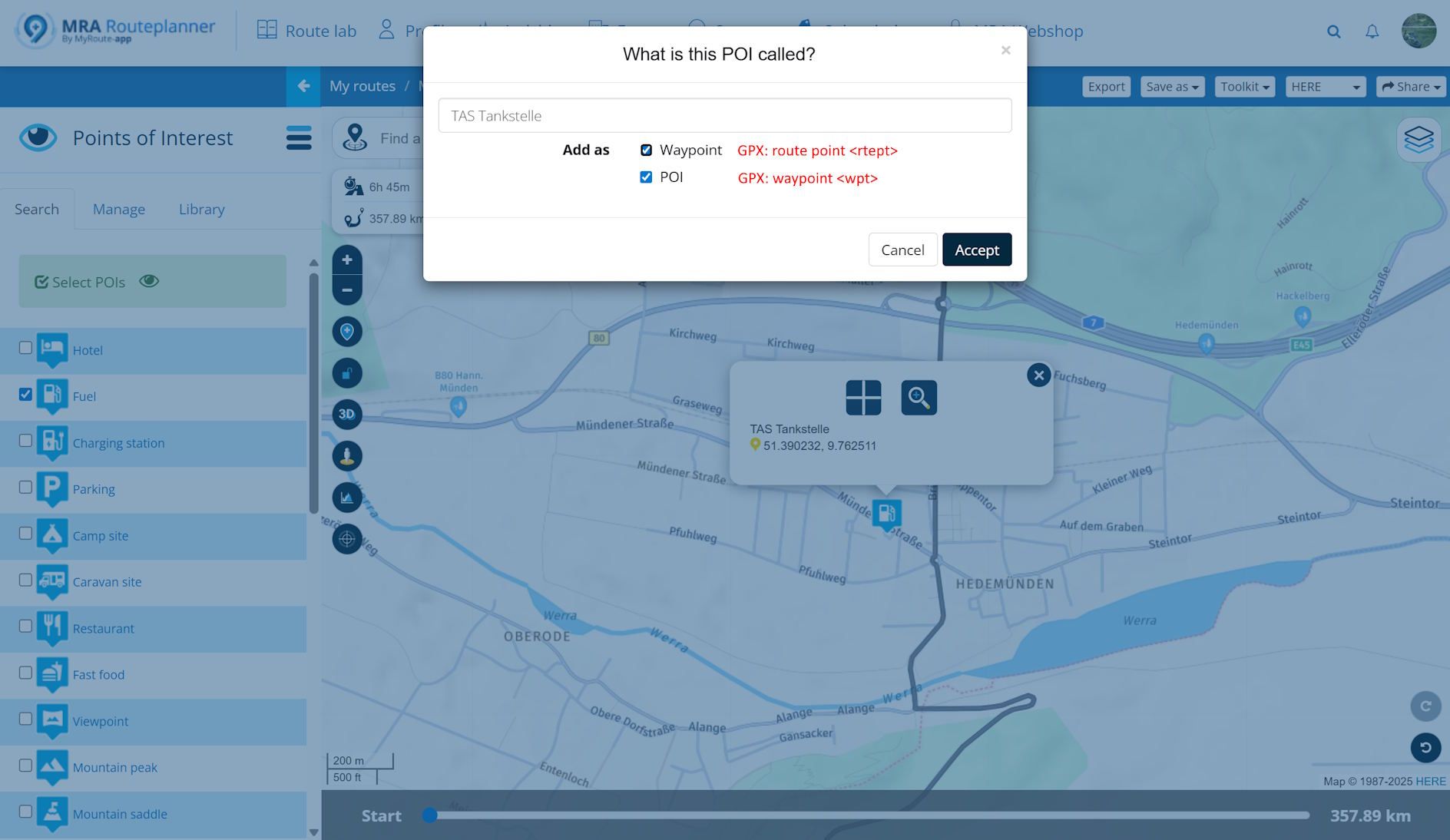Click the Hotel bed icon
This screenshot has width=1450, height=840.
(x=52, y=350)
